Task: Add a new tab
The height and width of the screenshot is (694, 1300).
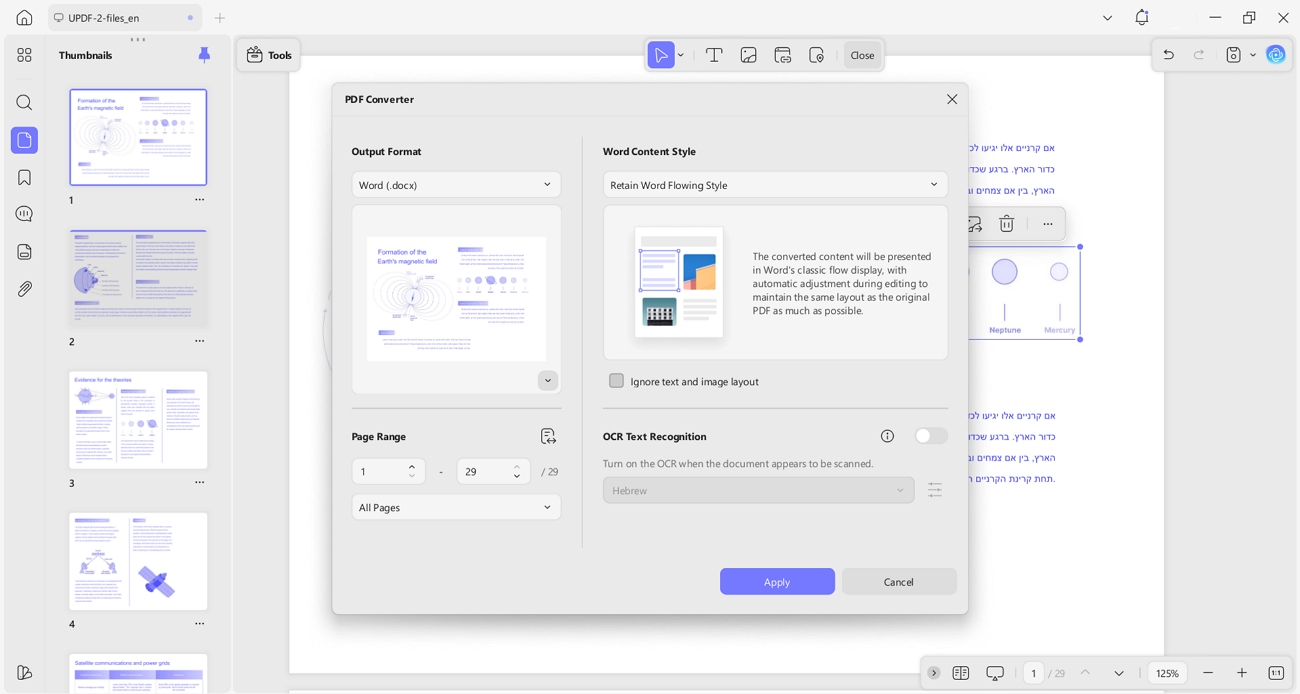Action: (x=220, y=18)
